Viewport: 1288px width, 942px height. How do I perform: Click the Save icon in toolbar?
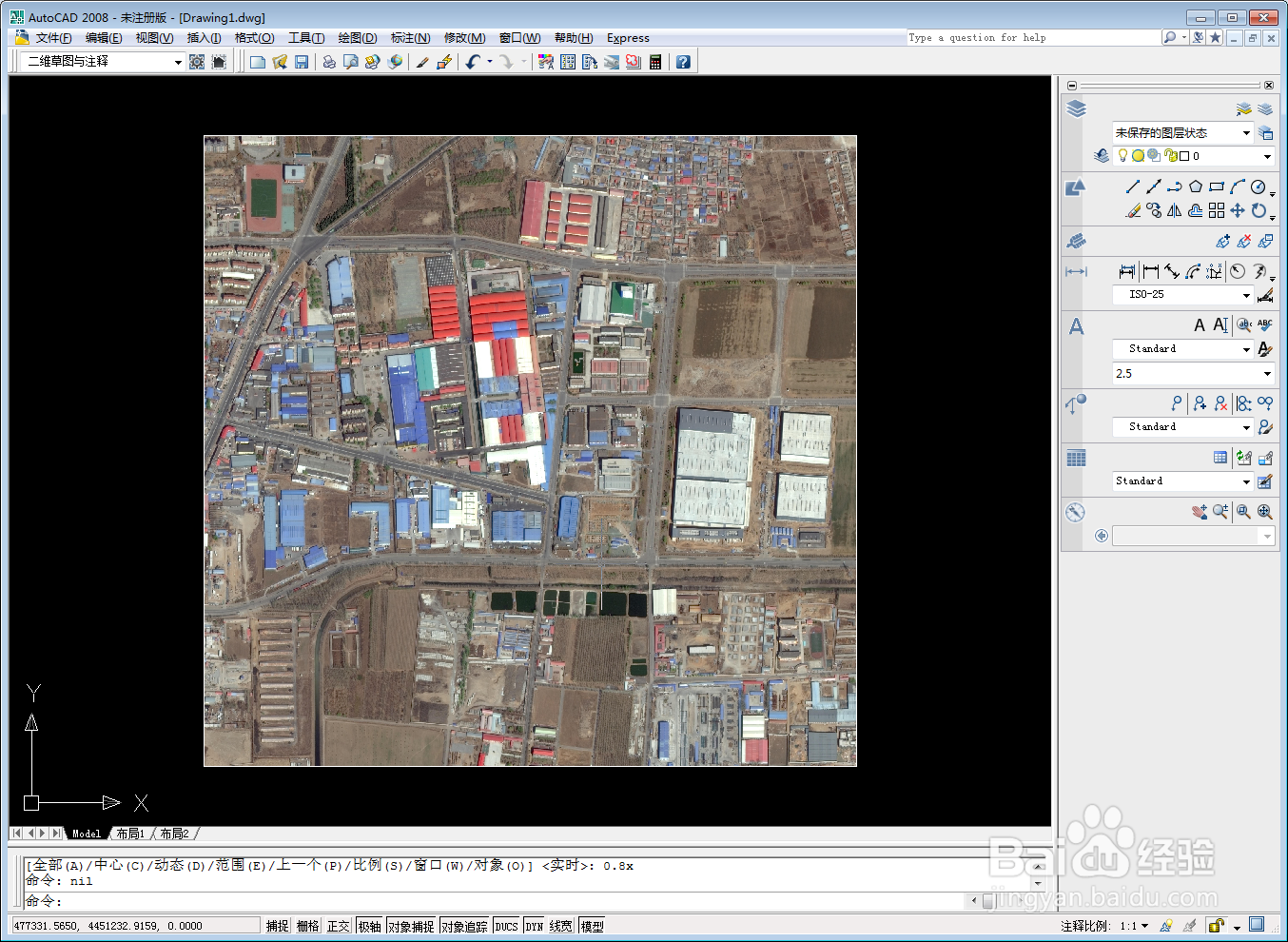[x=302, y=62]
